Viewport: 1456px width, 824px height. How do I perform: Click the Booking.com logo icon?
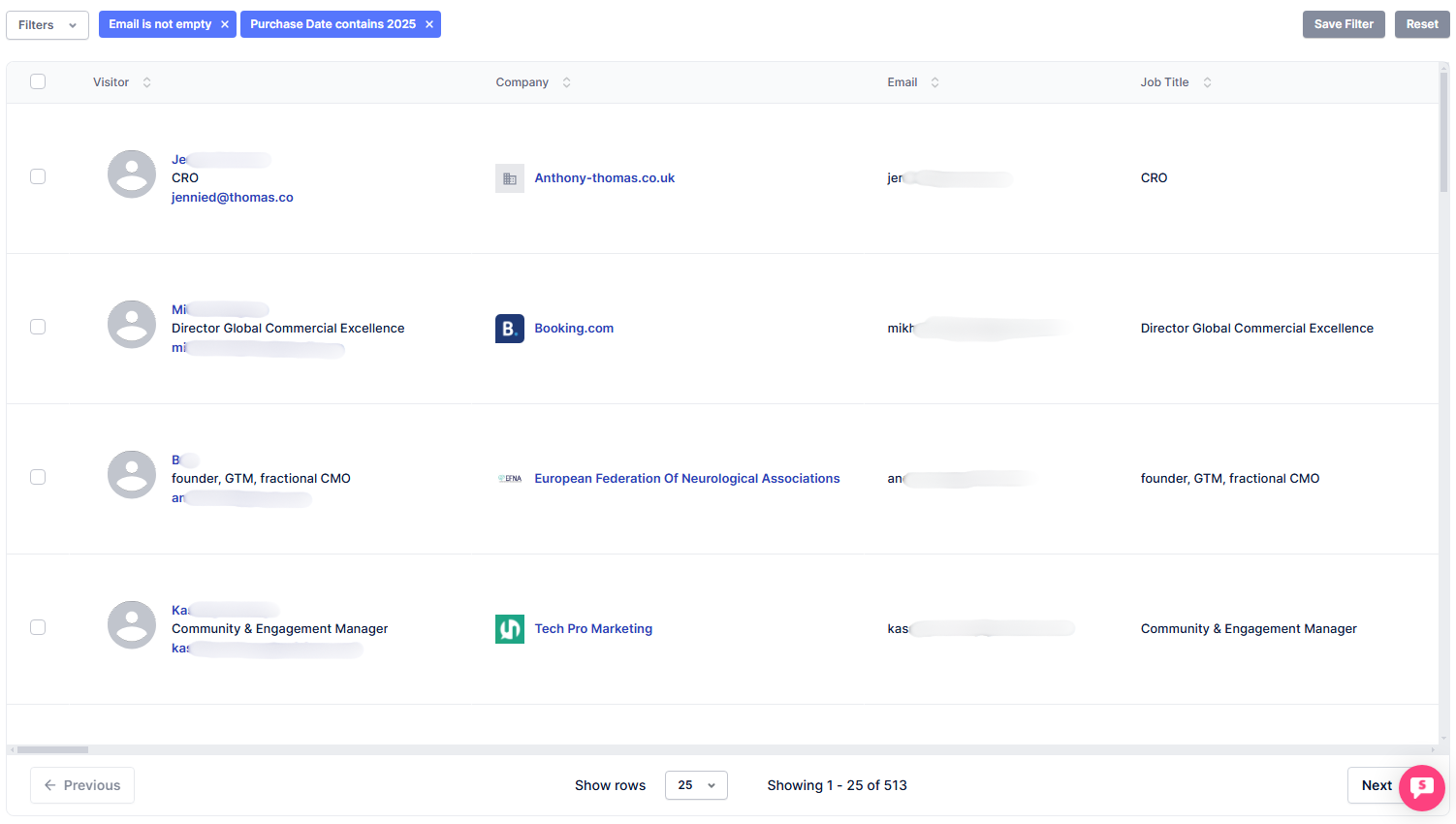pos(510,329)
